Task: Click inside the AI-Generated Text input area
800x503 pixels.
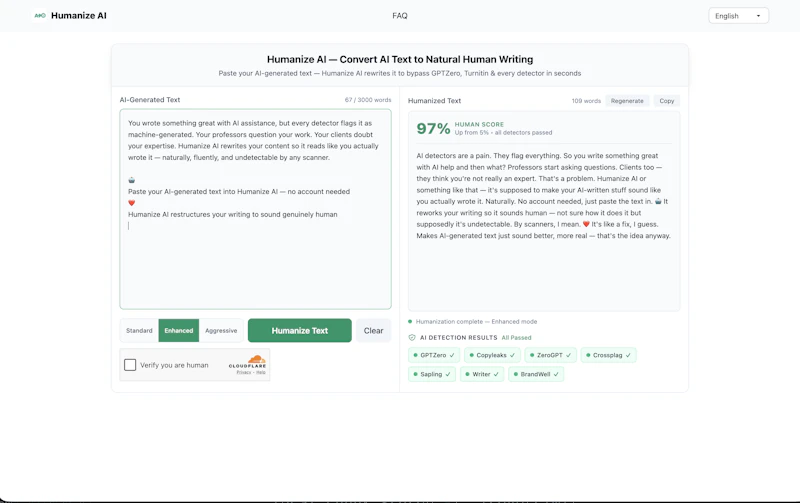Action: pyautogui.click(x=255, y=209)
